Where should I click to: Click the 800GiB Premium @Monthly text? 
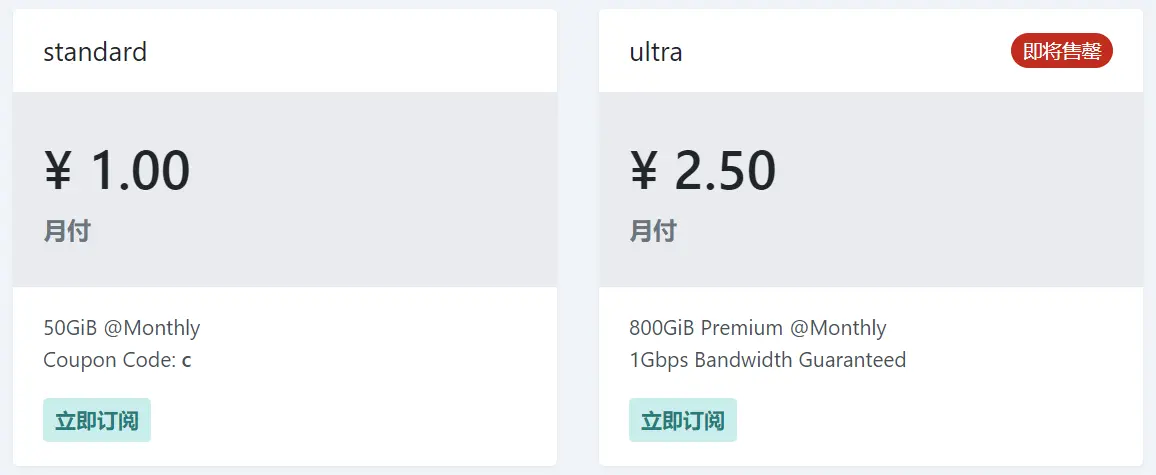pyautogui.click(x=758, y=327)
